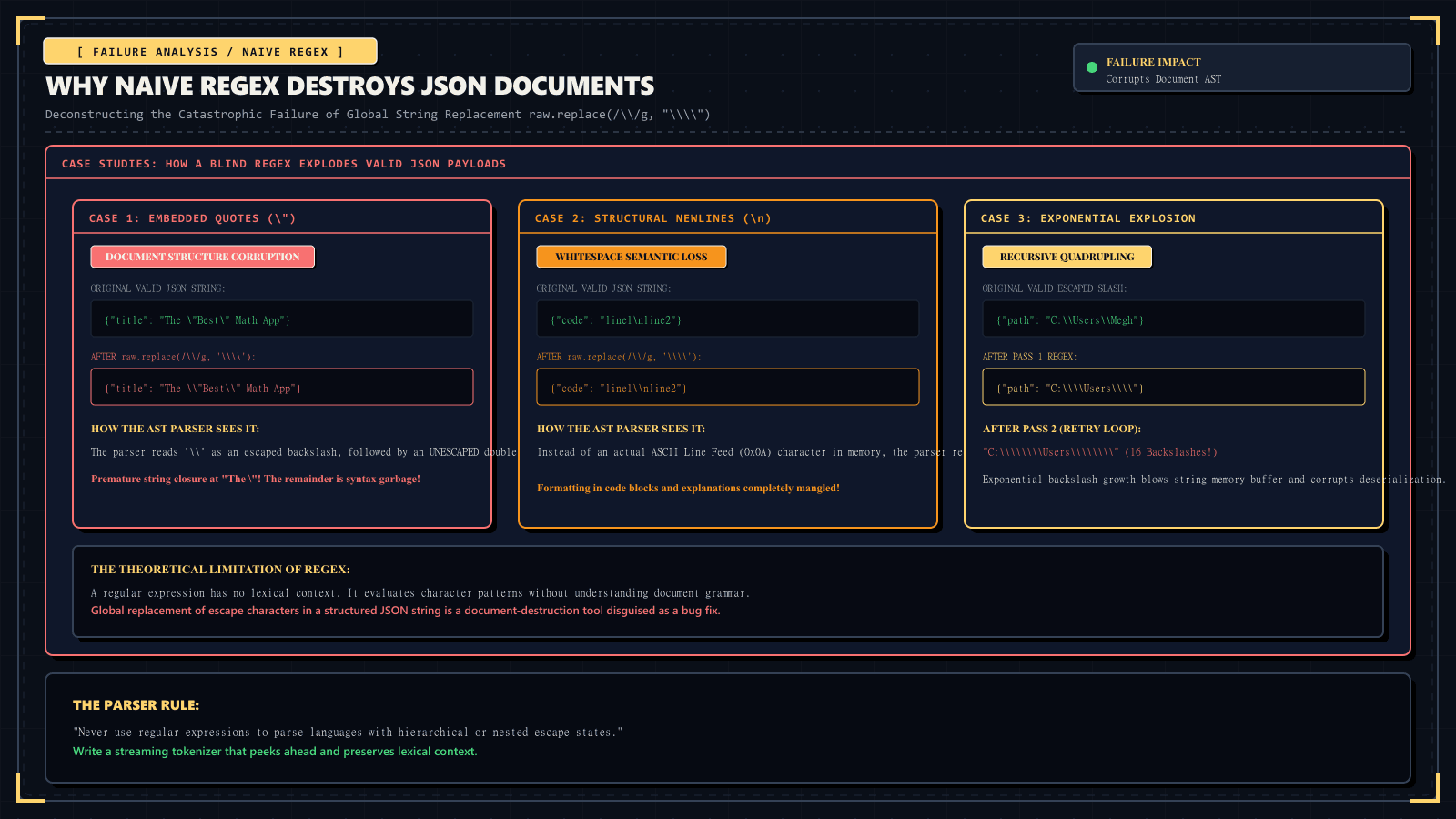Image resolution: width=1456 pixels, height=819 pixels.
Task: Click 'THE THEORETICAL LIMITATION OF REGEX:' heading
Action: [220, 570]
